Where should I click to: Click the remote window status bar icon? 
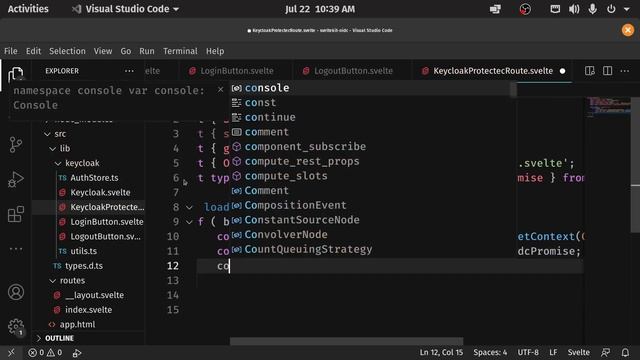pyautogui.click(x=11, y=352)
